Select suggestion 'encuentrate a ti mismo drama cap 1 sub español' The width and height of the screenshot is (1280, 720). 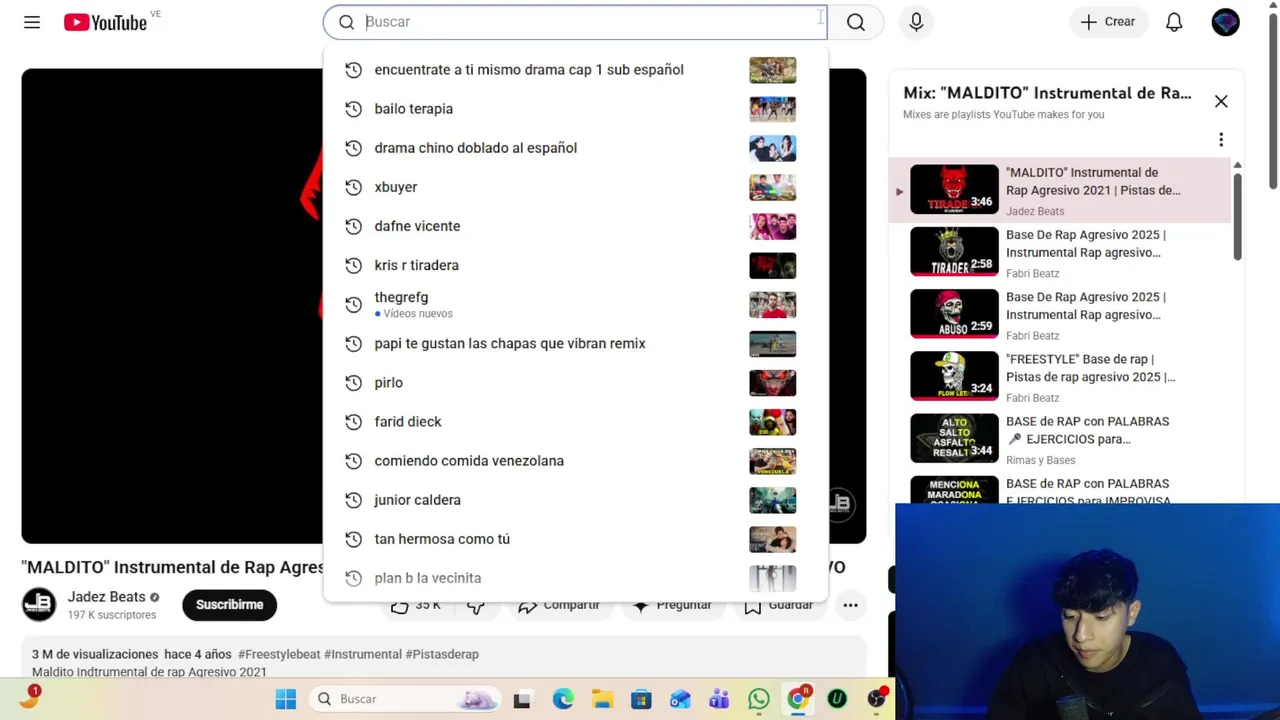[575, 70]
